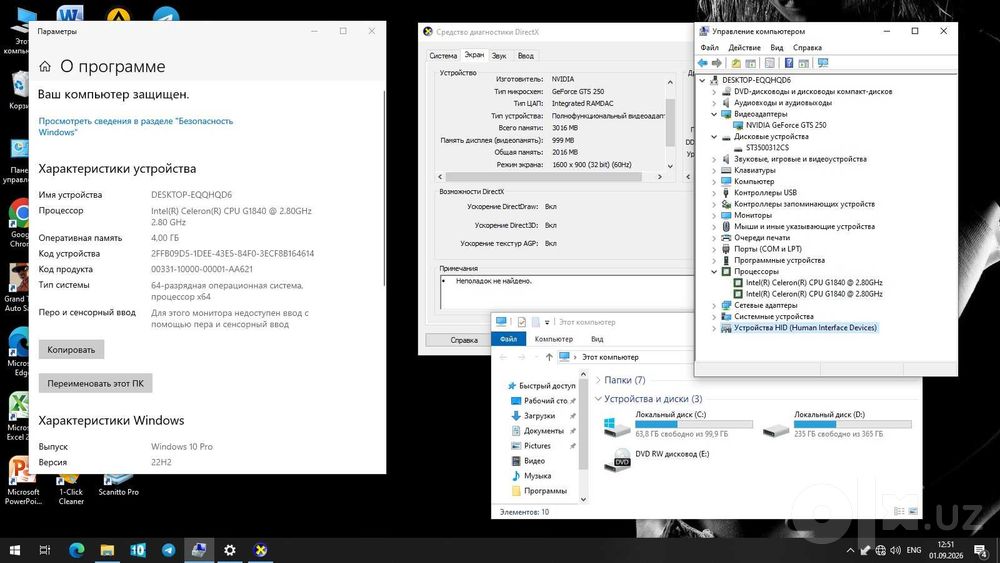1000x563 pixels.
Task: Switch to the Система tab in DirectX diagnostics
Action: (x=443, y=56)
